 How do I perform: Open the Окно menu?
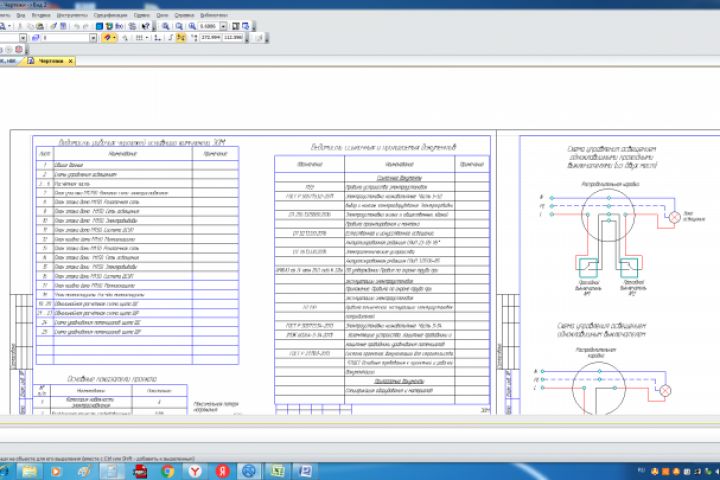point(162,15)
